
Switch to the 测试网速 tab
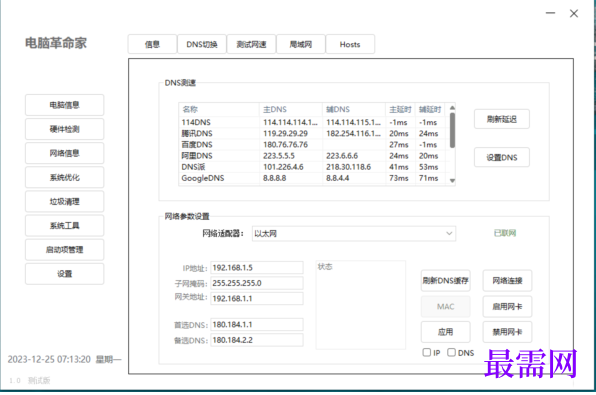click(x=251, y=44)
